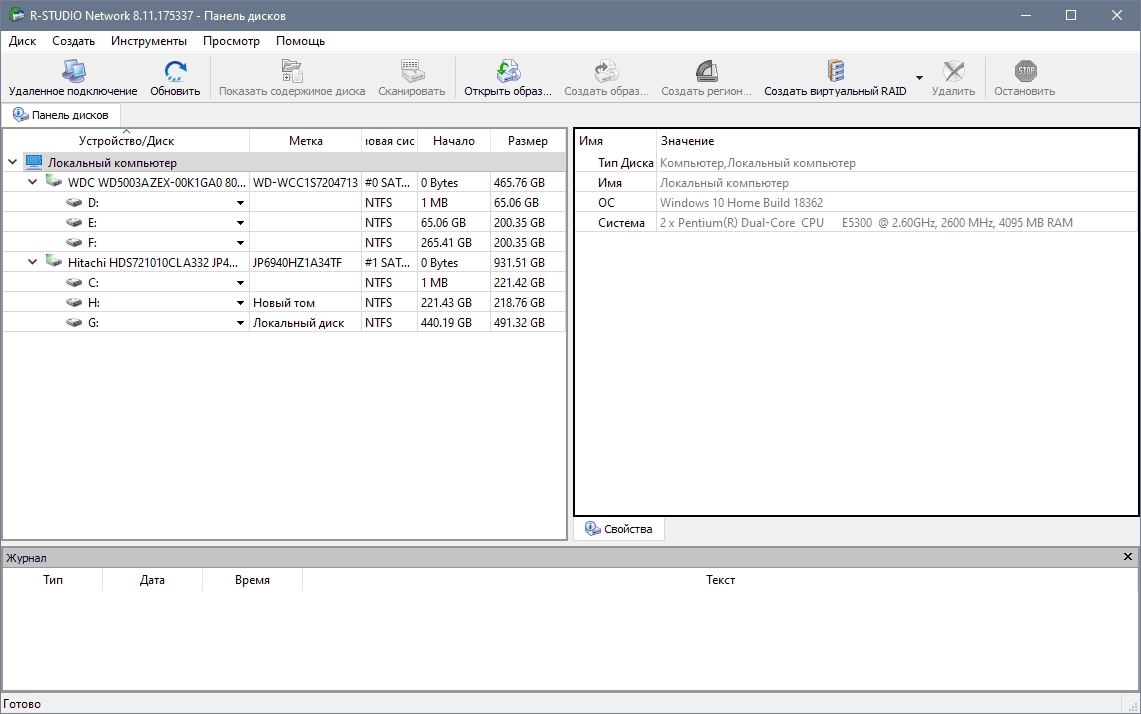Click the Windows 10 Home Build 18362 value
The image size is (1141, 714).
click(741, 203)
